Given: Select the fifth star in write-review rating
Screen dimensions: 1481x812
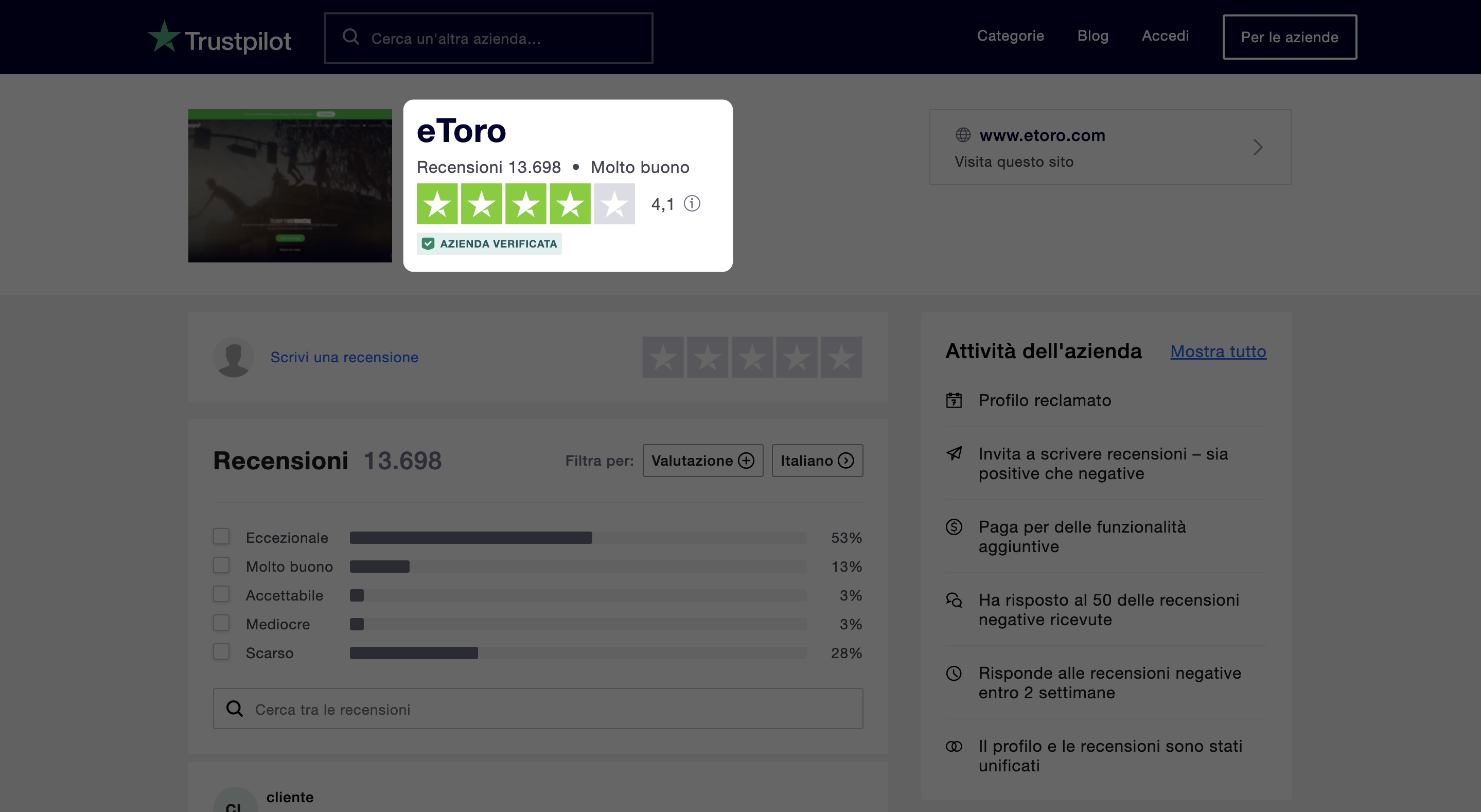Looking at the screenshot, I should [841, 357].
